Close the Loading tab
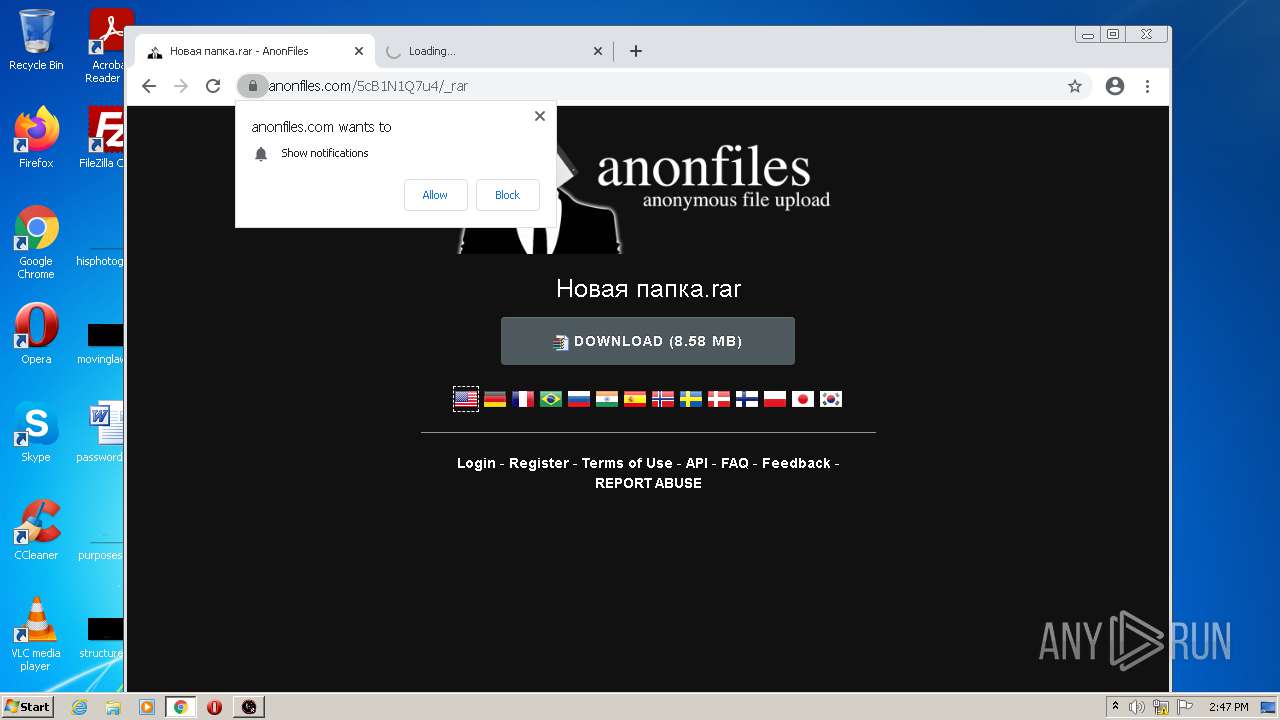 [x=598, y=51]
